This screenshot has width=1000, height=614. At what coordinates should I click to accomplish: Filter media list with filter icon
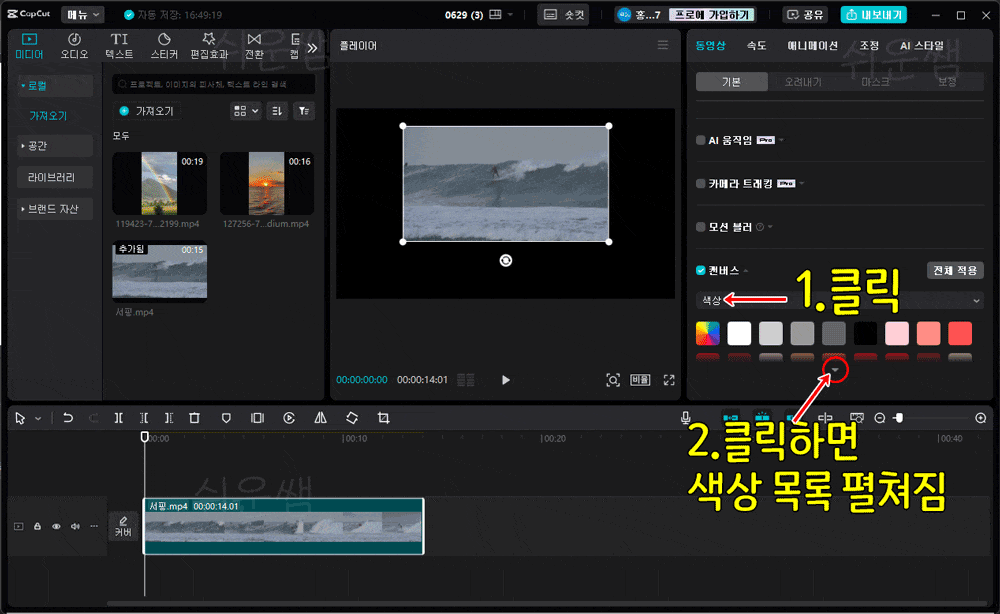click(x=304, y=111)
